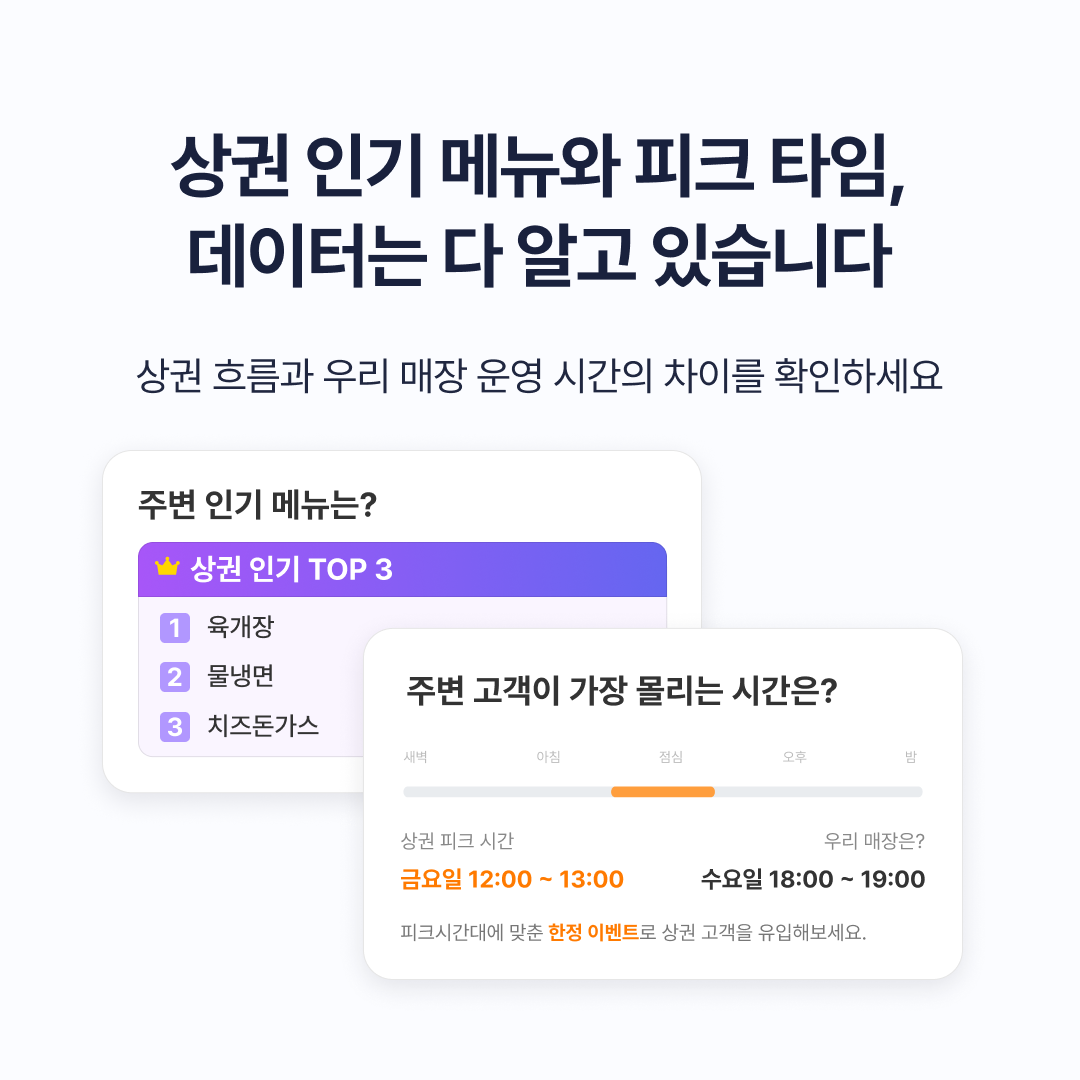
Task: Click the 한정 이벤트 highlighted link
Action: (x=593, y=934)
